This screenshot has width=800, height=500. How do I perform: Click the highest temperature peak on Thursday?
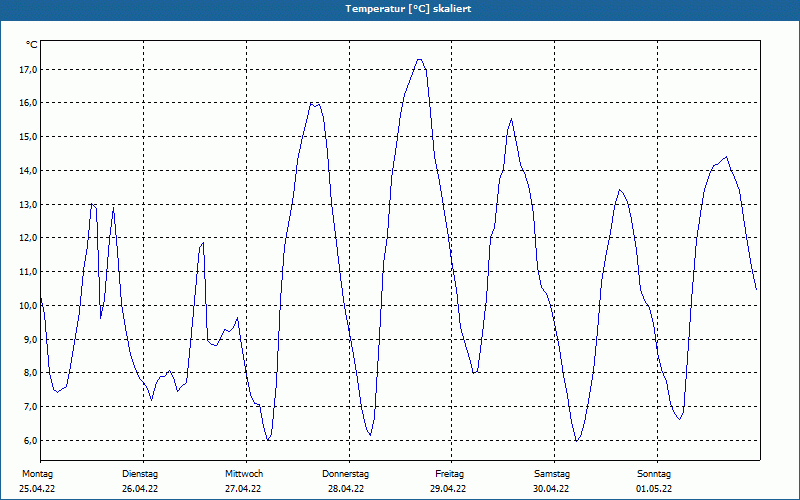419,59
